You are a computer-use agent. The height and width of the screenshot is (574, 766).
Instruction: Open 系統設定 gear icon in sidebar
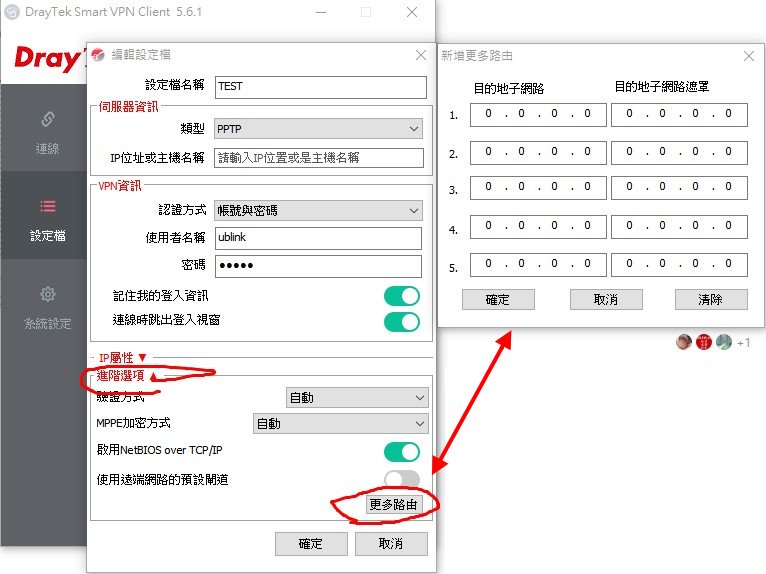pos(47,295)
